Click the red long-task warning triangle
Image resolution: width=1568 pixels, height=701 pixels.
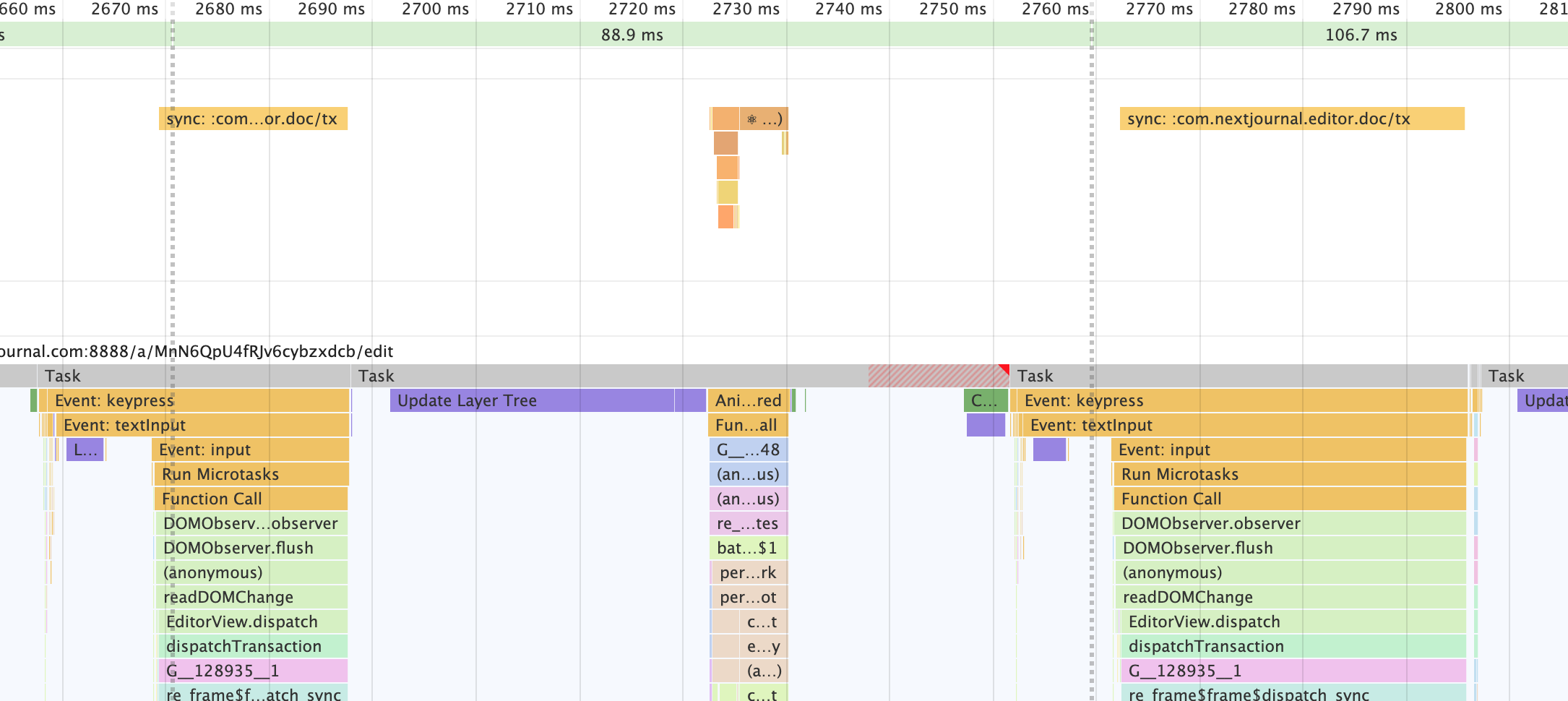tap(1004, 369)
